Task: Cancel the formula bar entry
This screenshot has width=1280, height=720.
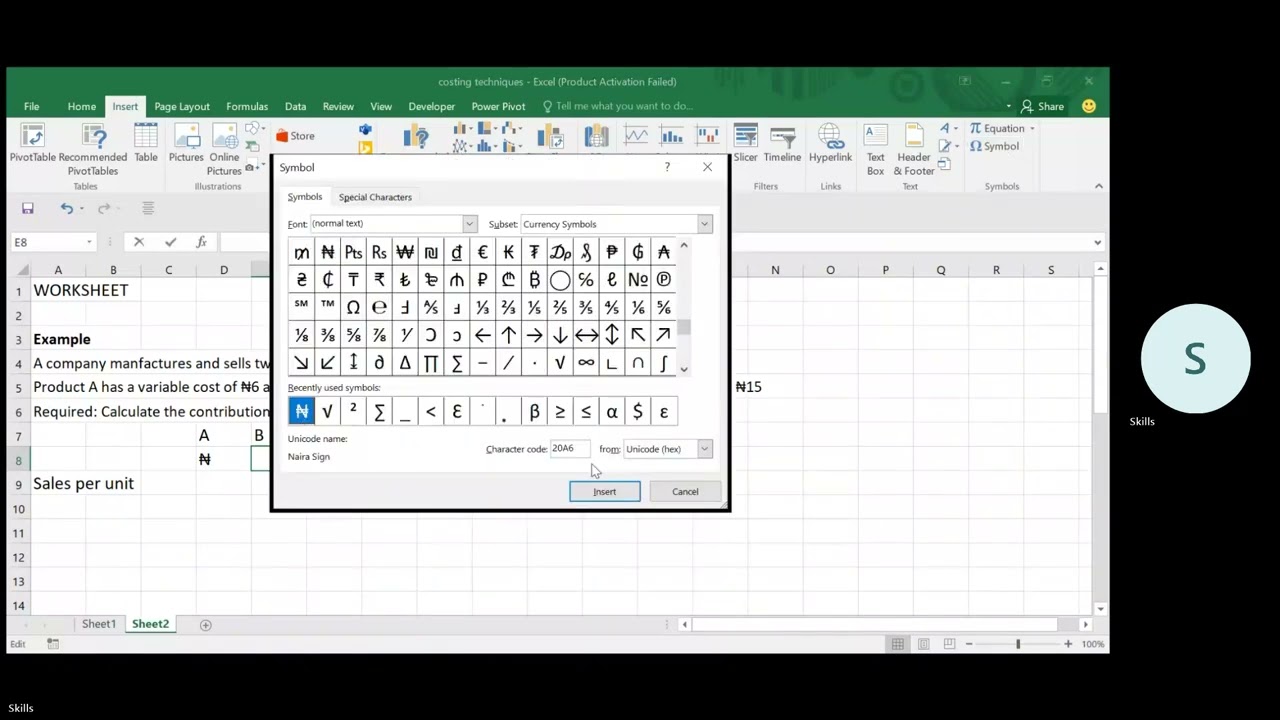Action: click(x=139, y=242)
